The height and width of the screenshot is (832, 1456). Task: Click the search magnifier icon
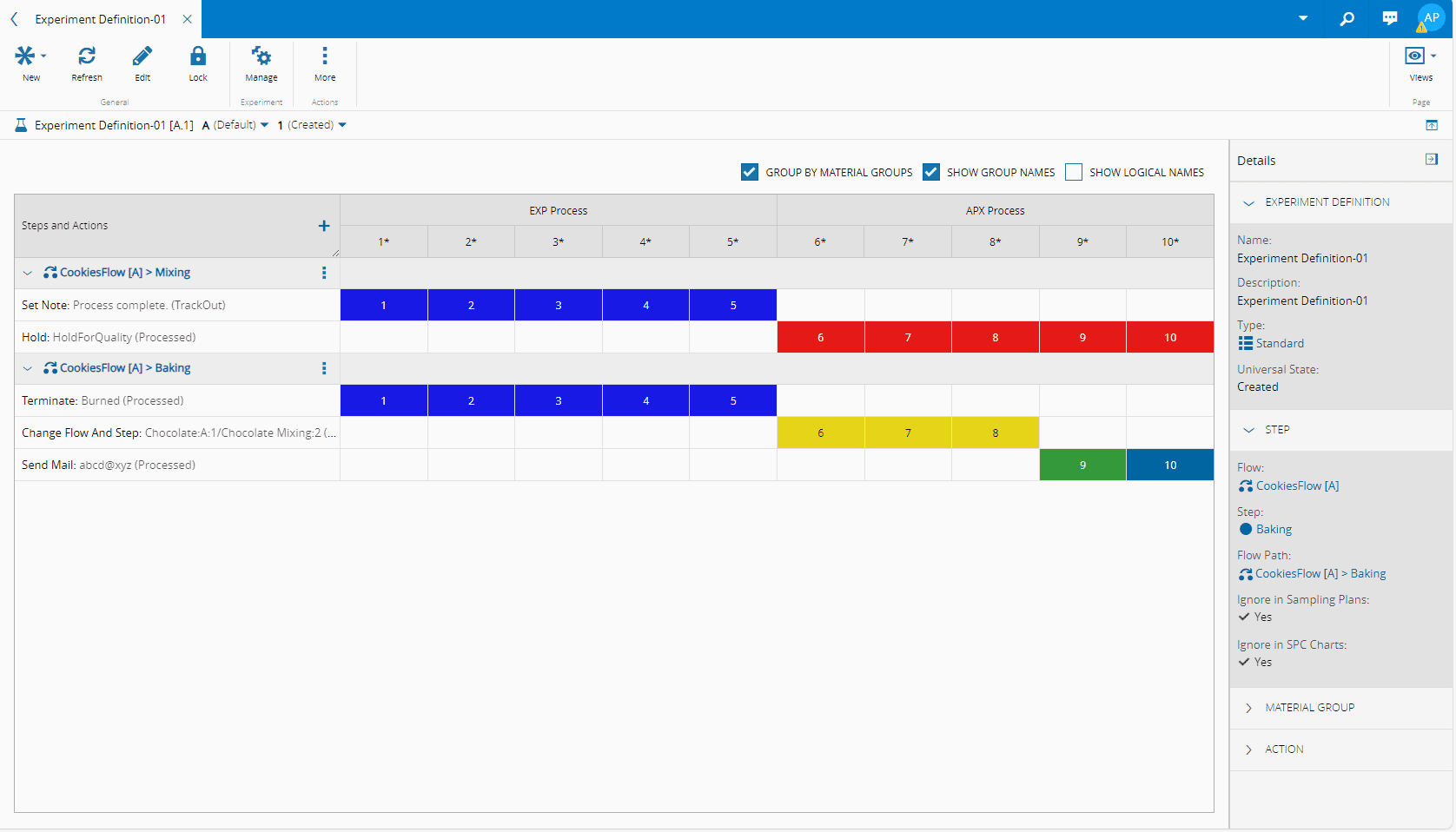tap(1347, 18)
